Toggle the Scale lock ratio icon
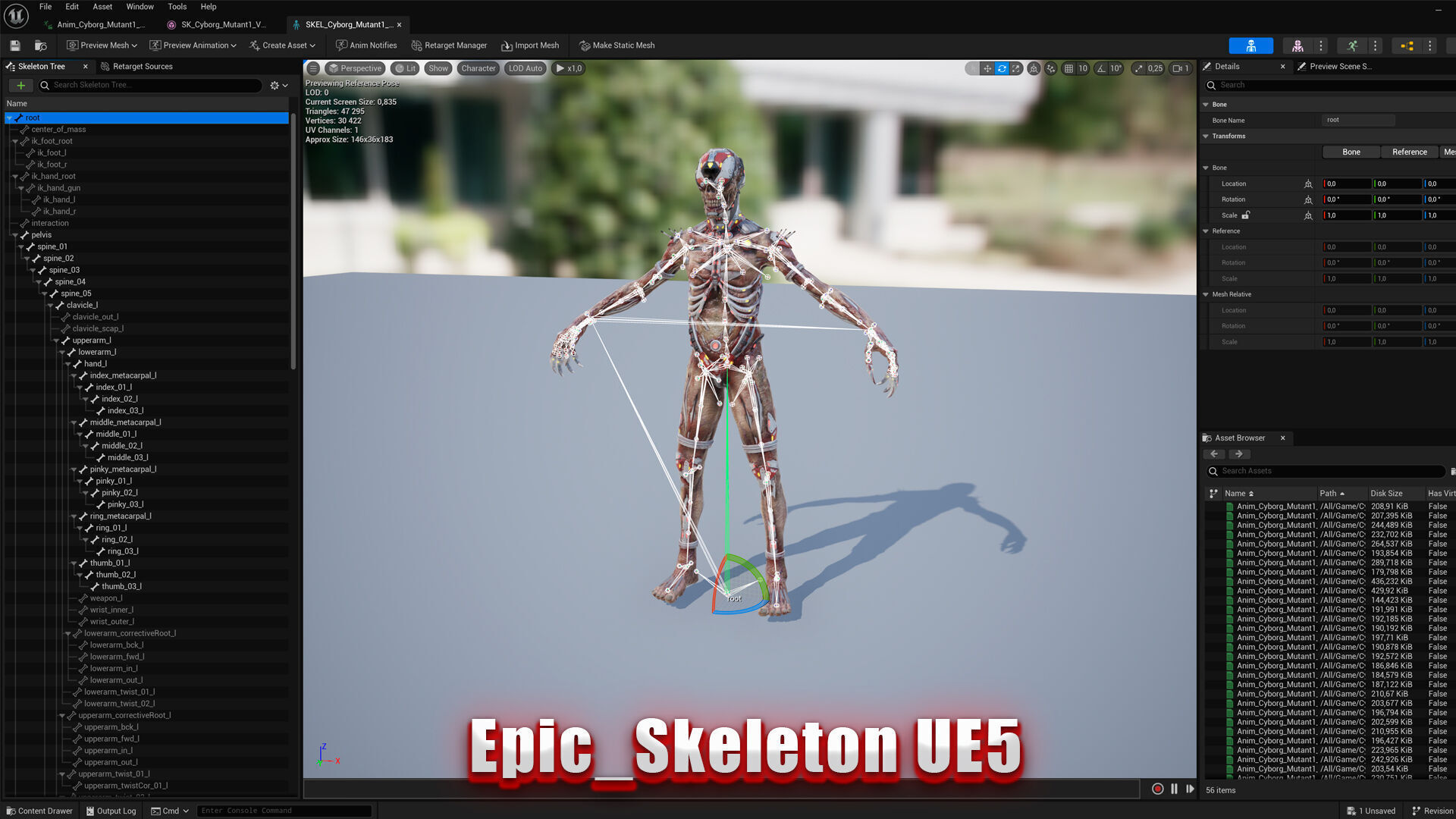Image resolution: width=1456 pixels, height=819 pixels. point(1245,215)
